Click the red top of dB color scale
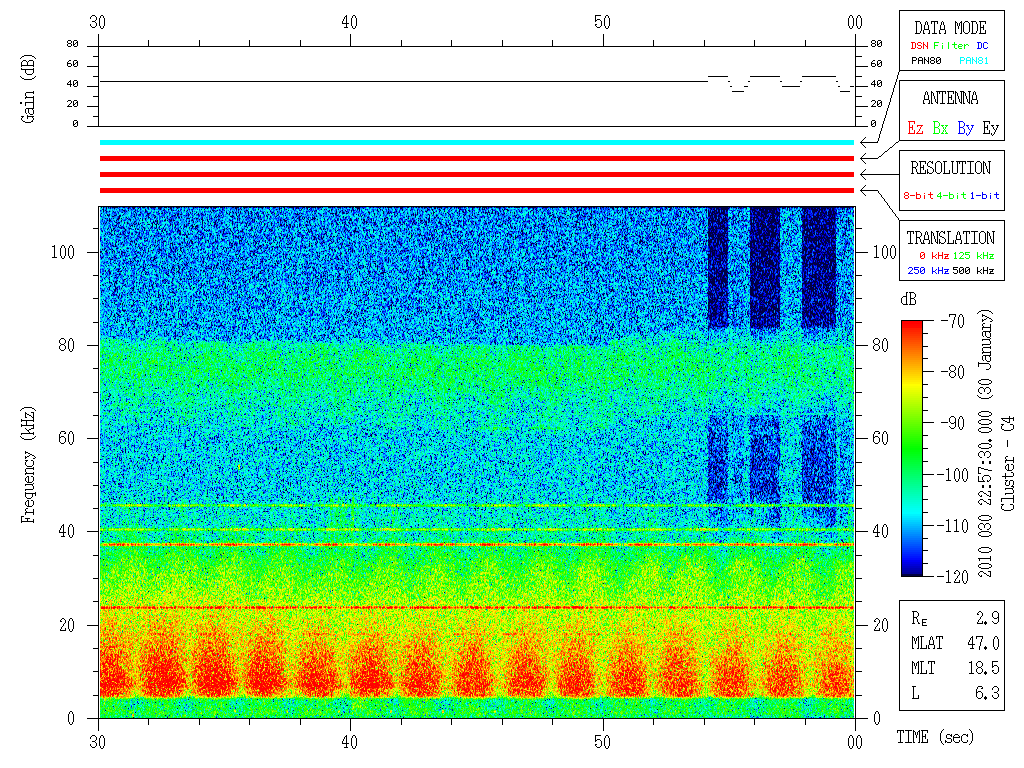Screen dimensions: 1024x768 (x=912, y=325)
